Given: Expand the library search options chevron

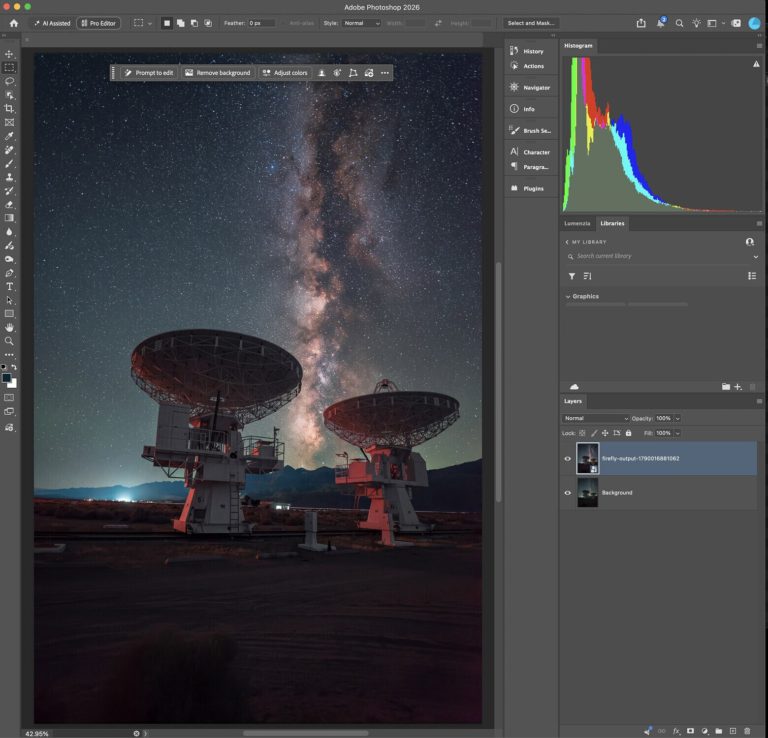Looking at the screenshot, I should [x=756, y=257].
